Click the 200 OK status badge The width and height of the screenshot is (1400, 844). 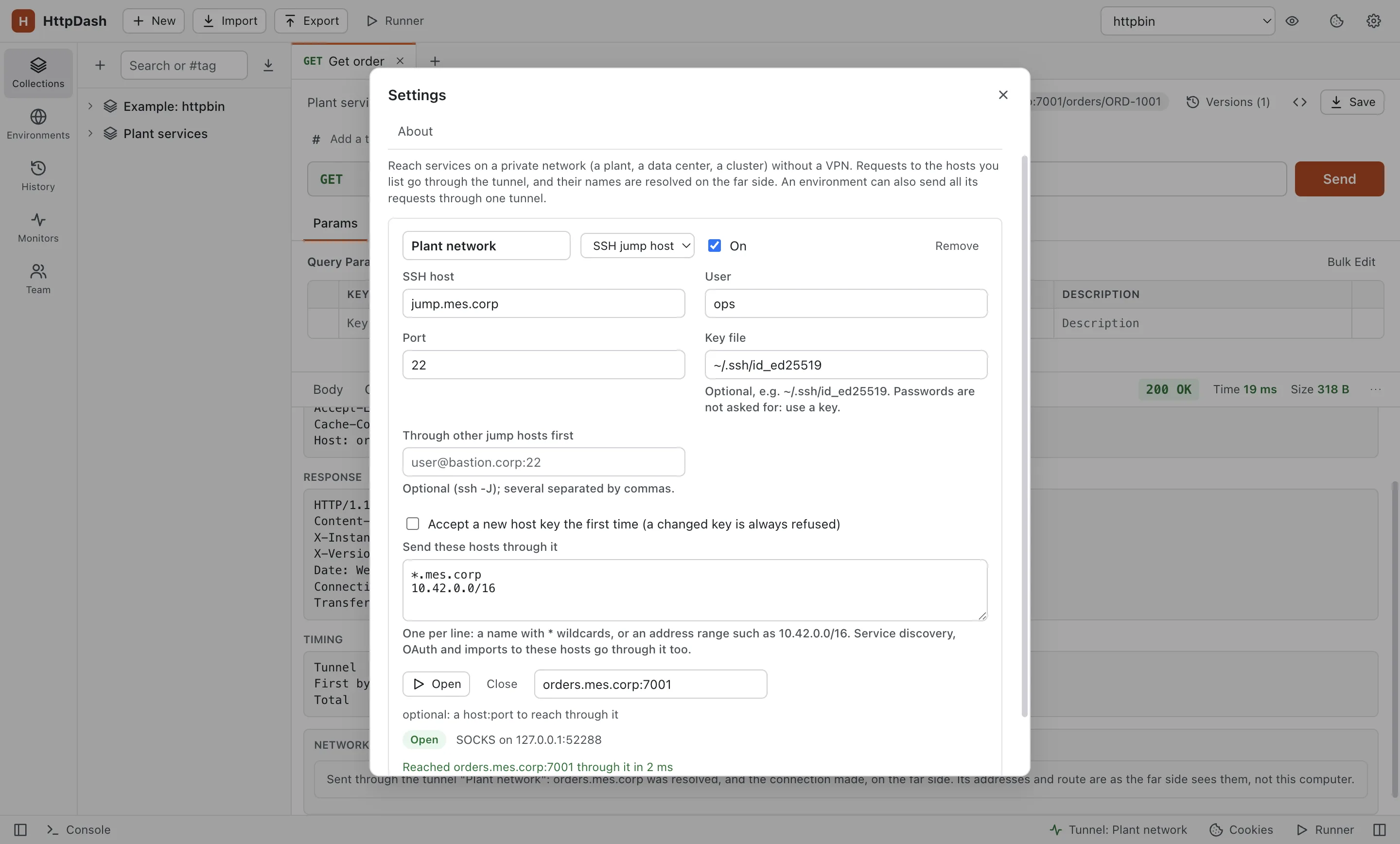tap(1168, 389)
